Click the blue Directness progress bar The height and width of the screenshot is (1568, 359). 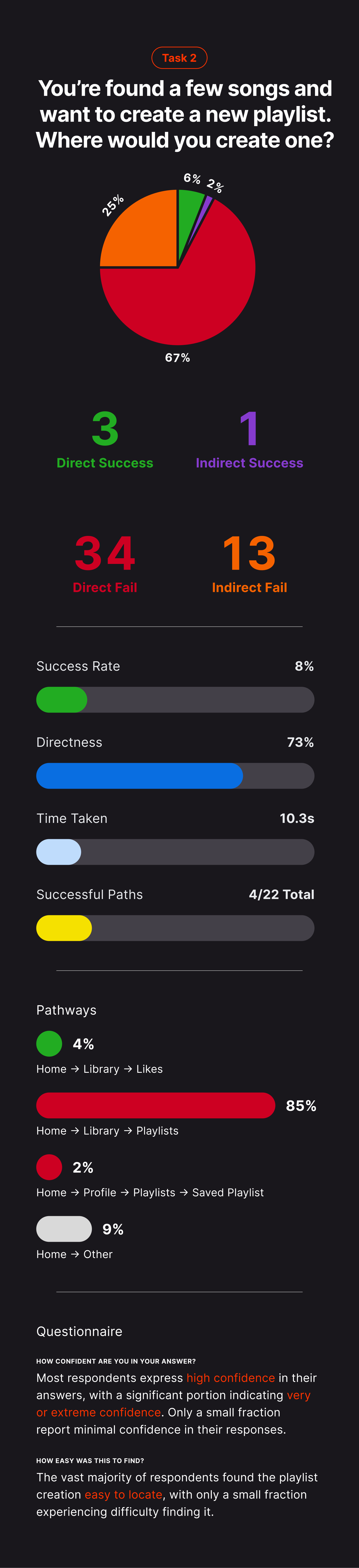pos(139,776)
